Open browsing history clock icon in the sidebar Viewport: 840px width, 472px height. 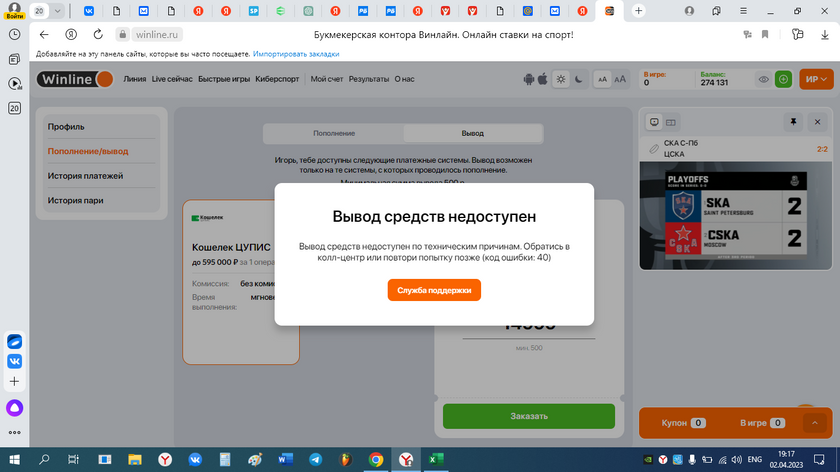click(14, 34)
